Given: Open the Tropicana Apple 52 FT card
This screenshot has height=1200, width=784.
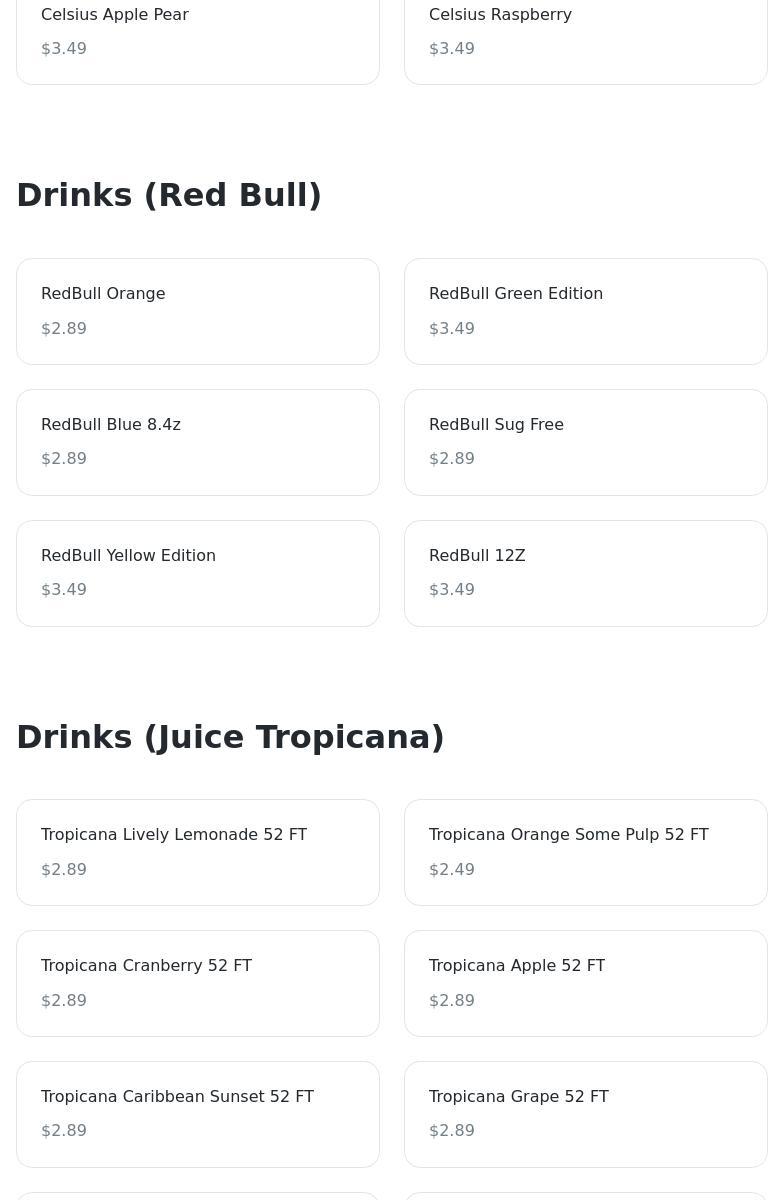Looking at the screenshot, I should pyautogui.click(x=585, y=983).
